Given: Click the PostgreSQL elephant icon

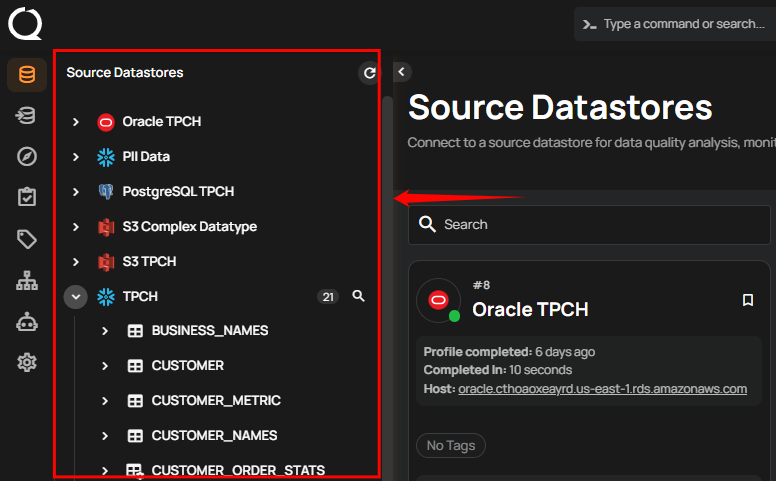Looking at the screenshot, I should pyautogui.click(x=106, y=192).
